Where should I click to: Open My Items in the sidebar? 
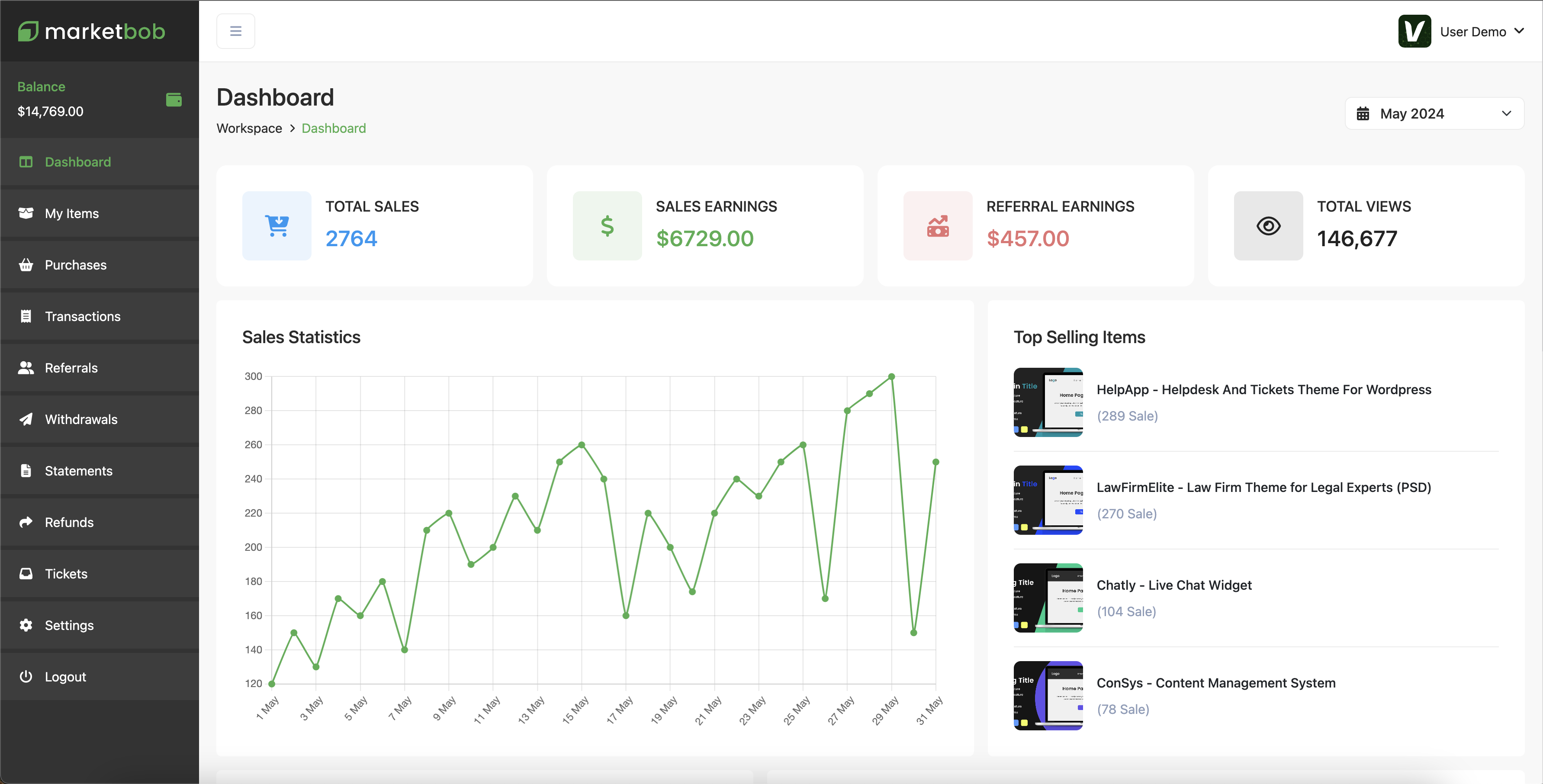71,213
